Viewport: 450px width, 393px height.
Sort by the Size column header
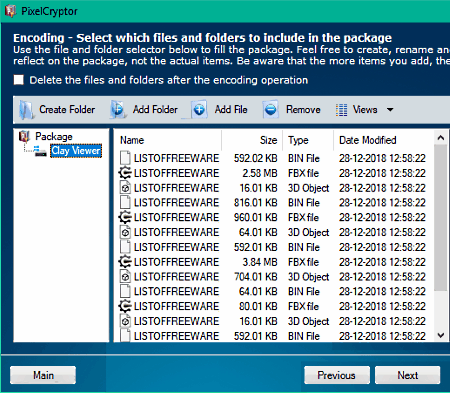pyautogui.click(x=252, y=140)
